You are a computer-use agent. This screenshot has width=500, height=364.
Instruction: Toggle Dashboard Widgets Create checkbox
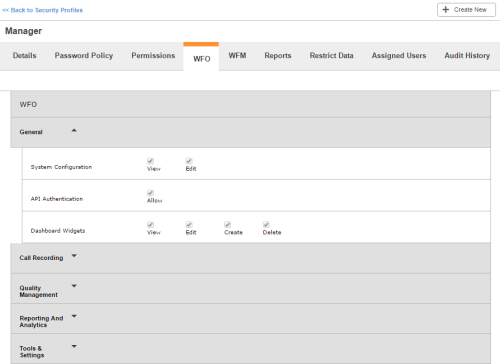click(228, 225)
